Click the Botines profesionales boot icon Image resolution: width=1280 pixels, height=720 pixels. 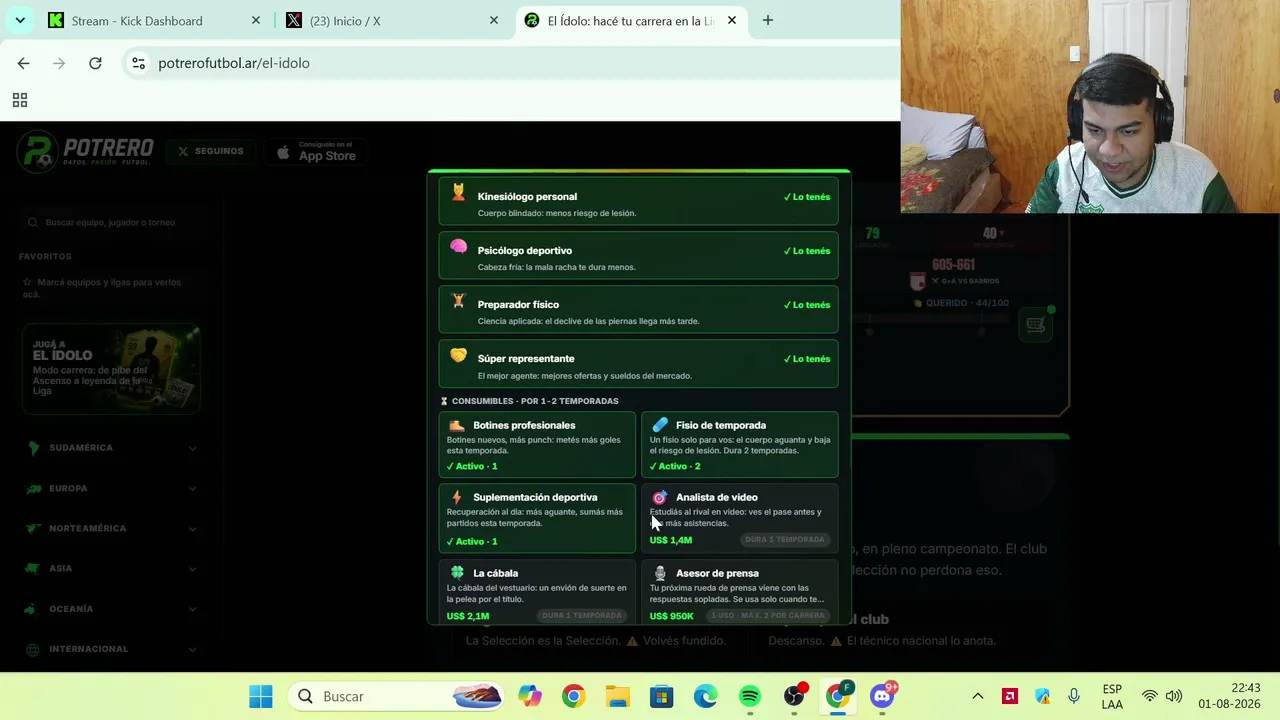tap(457, 425)
